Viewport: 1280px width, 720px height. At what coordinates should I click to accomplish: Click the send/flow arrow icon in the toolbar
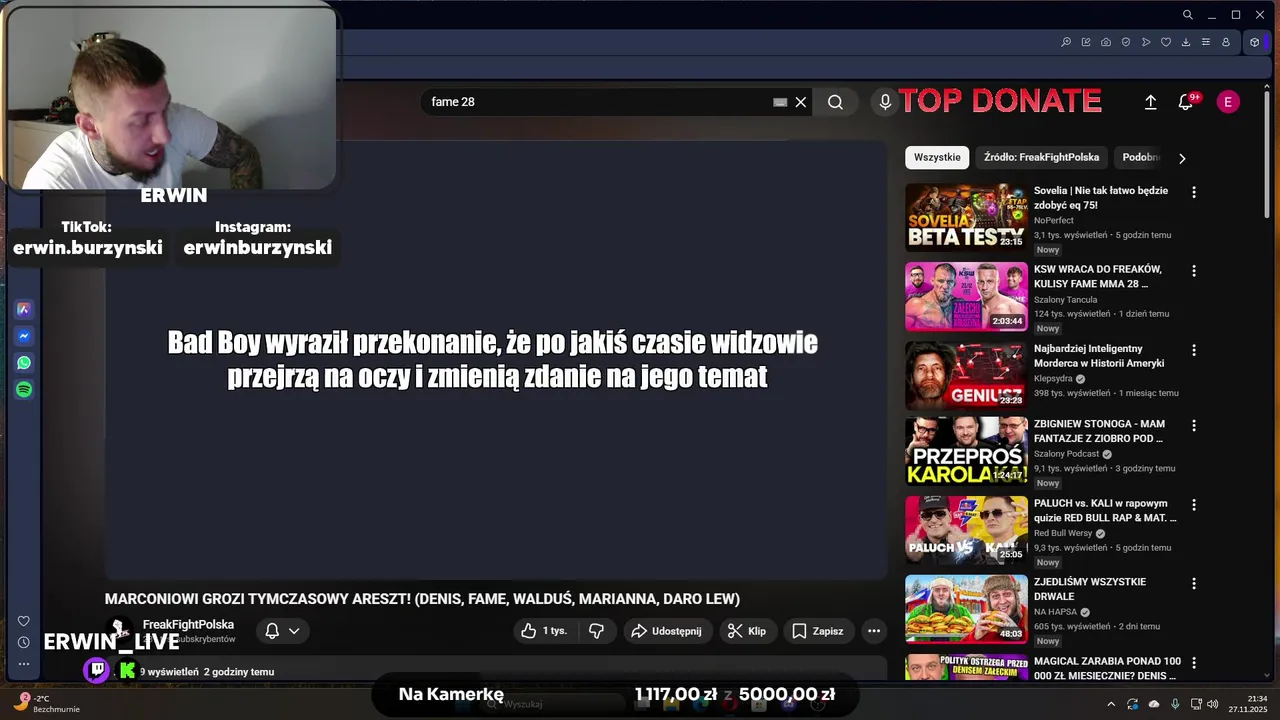(1146, 42)
